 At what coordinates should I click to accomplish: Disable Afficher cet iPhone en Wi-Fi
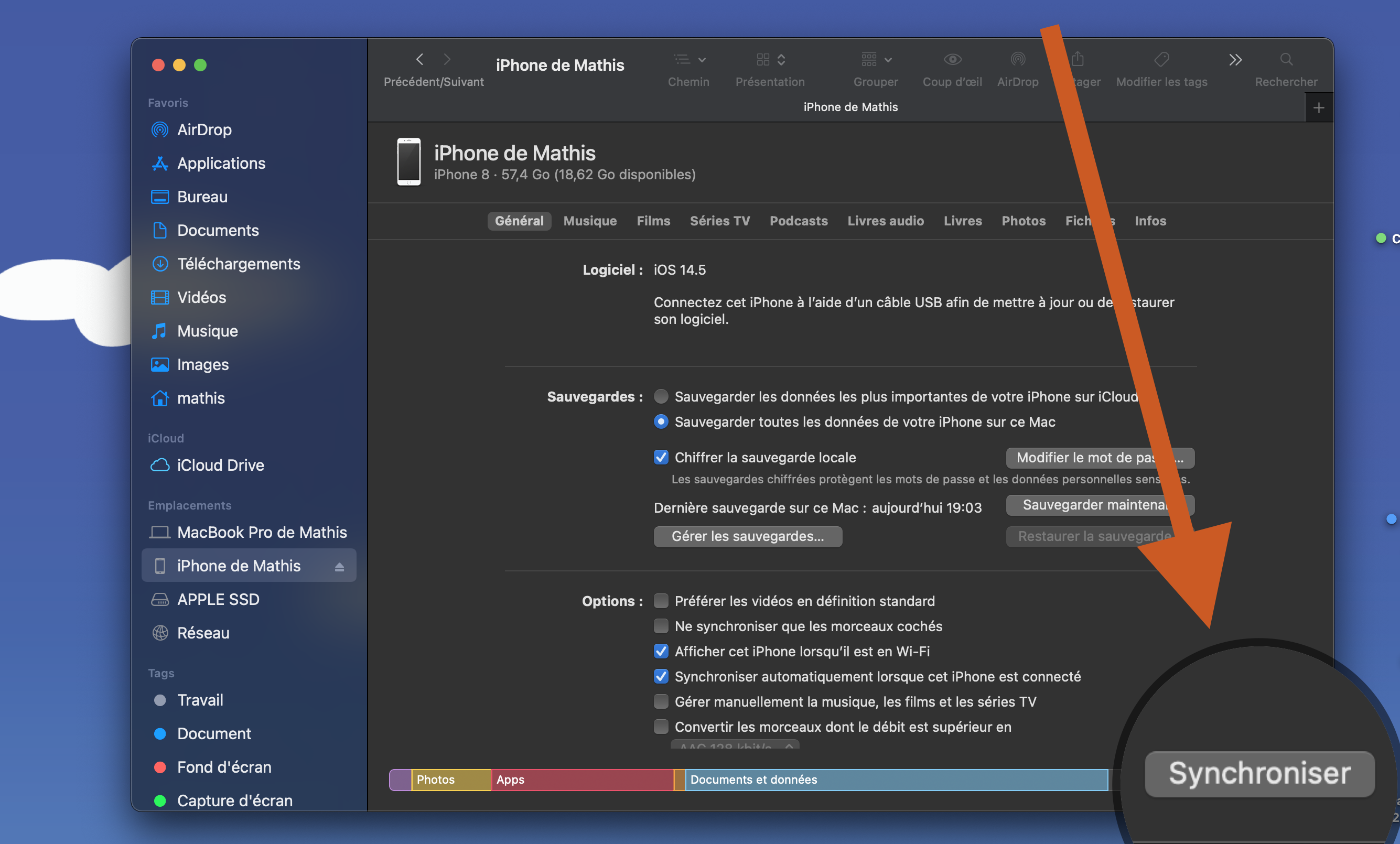(661, 652)
